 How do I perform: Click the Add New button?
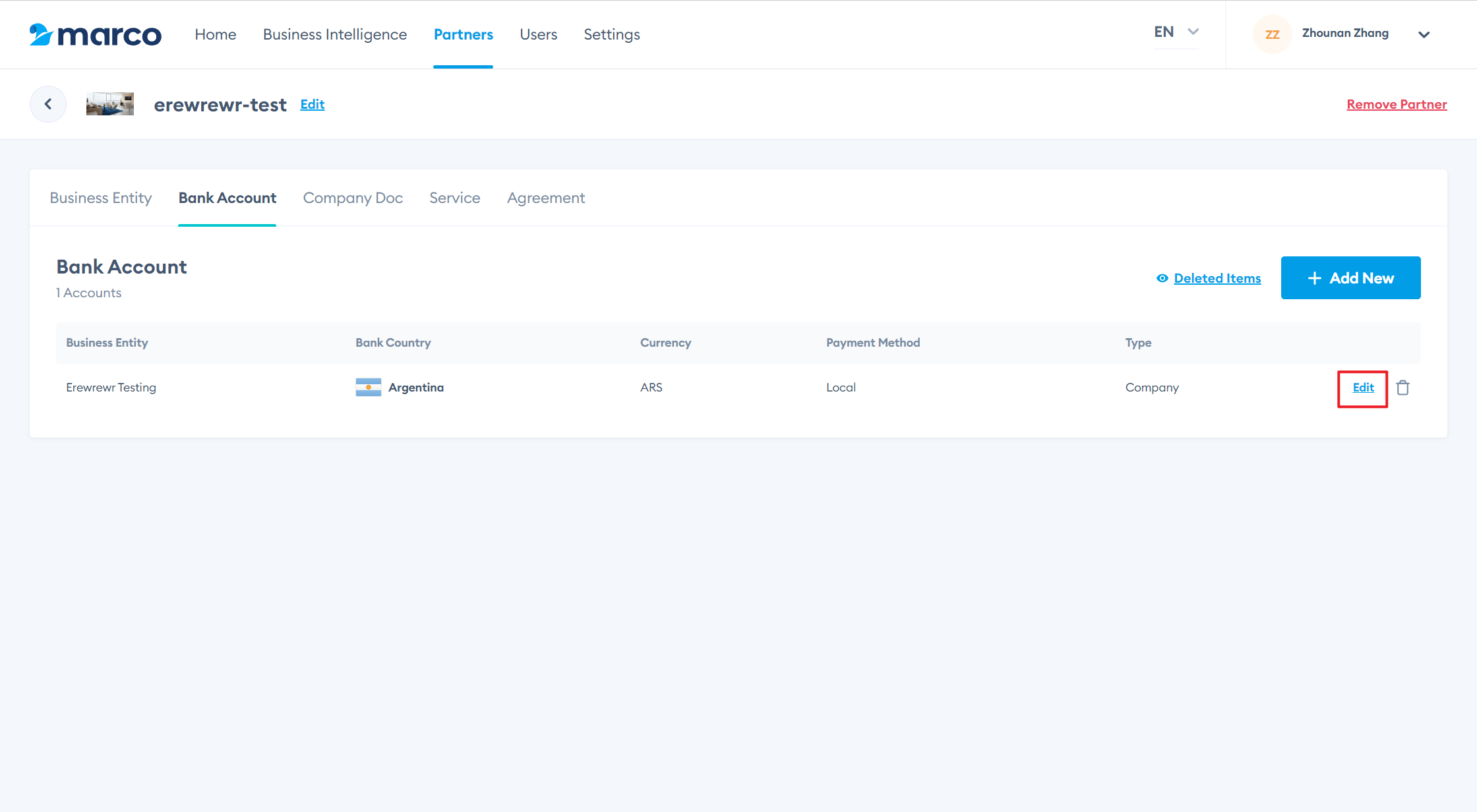(x=1350, y=278)
